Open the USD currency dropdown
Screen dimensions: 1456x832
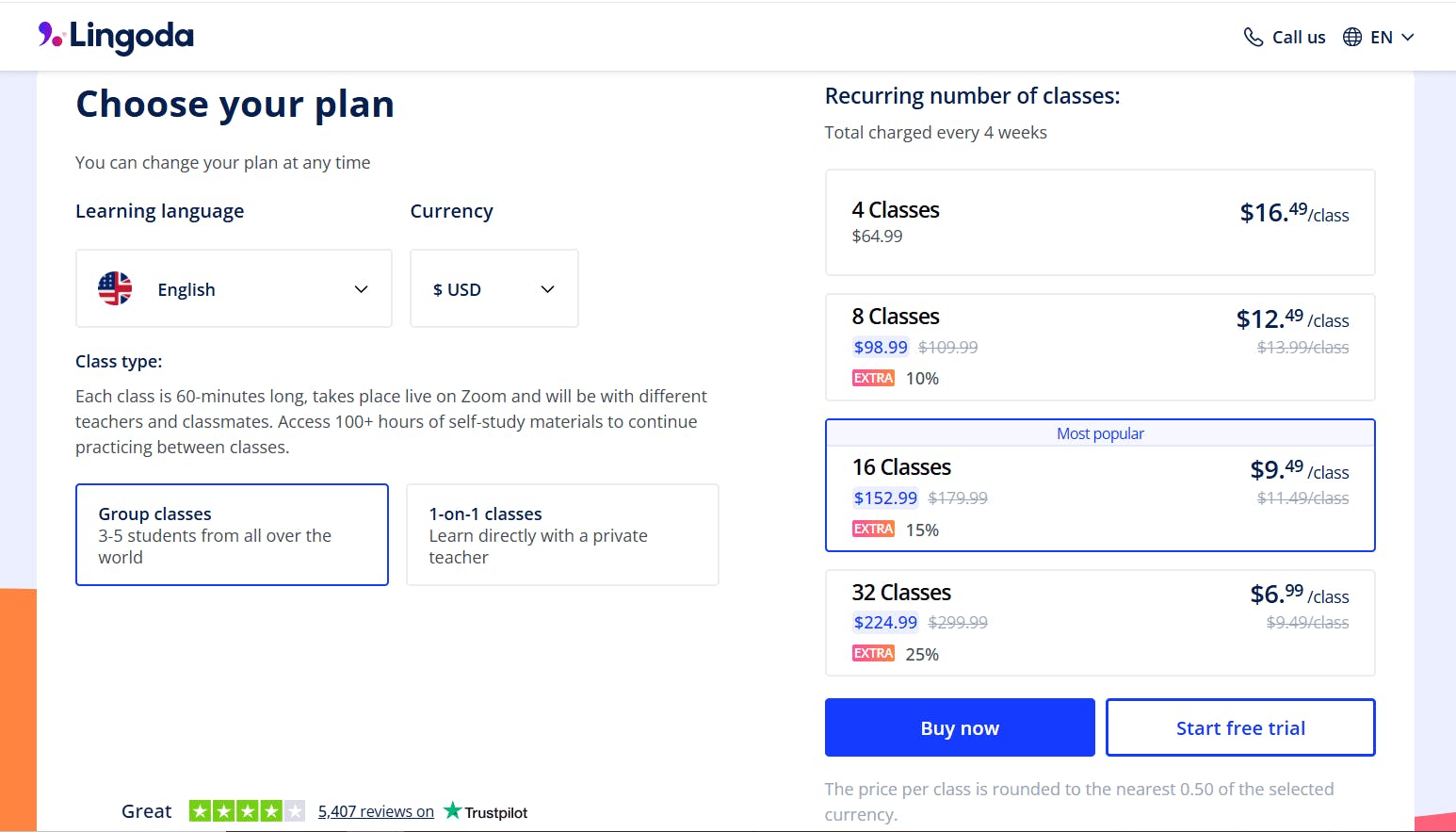tap(493, 288)
